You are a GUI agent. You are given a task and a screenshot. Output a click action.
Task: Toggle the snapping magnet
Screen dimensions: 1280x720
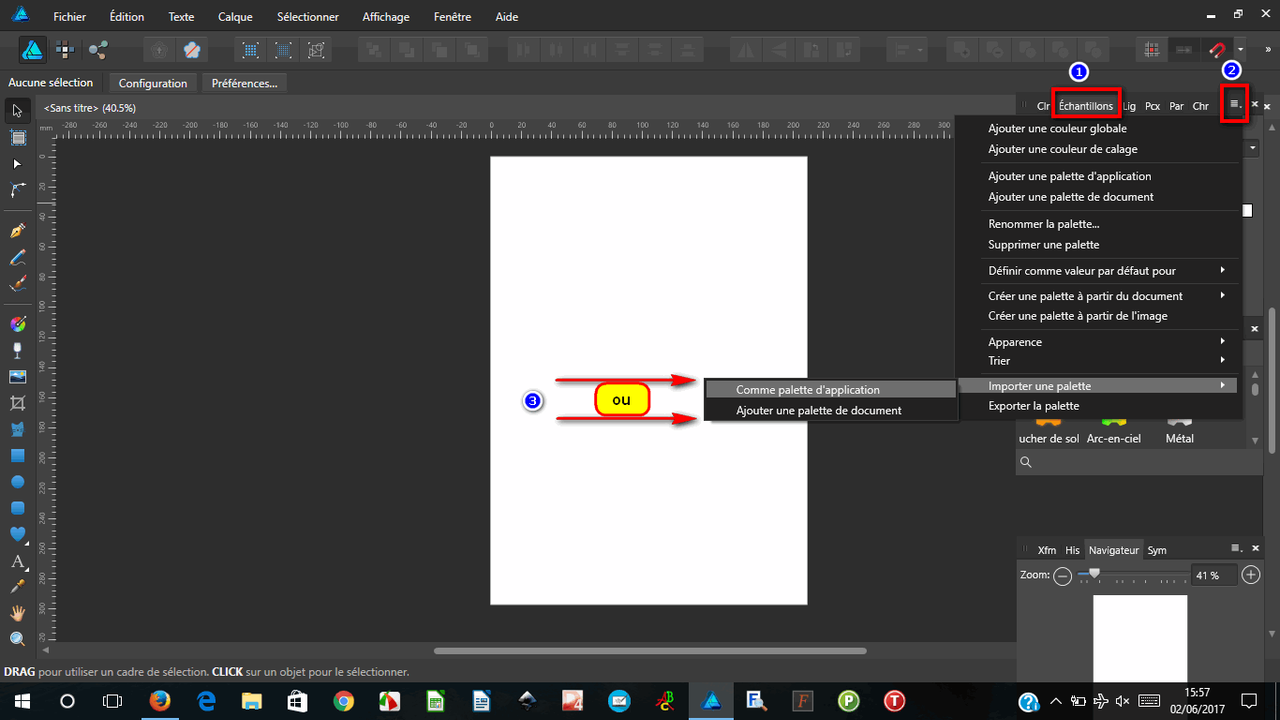point(1217,49)
